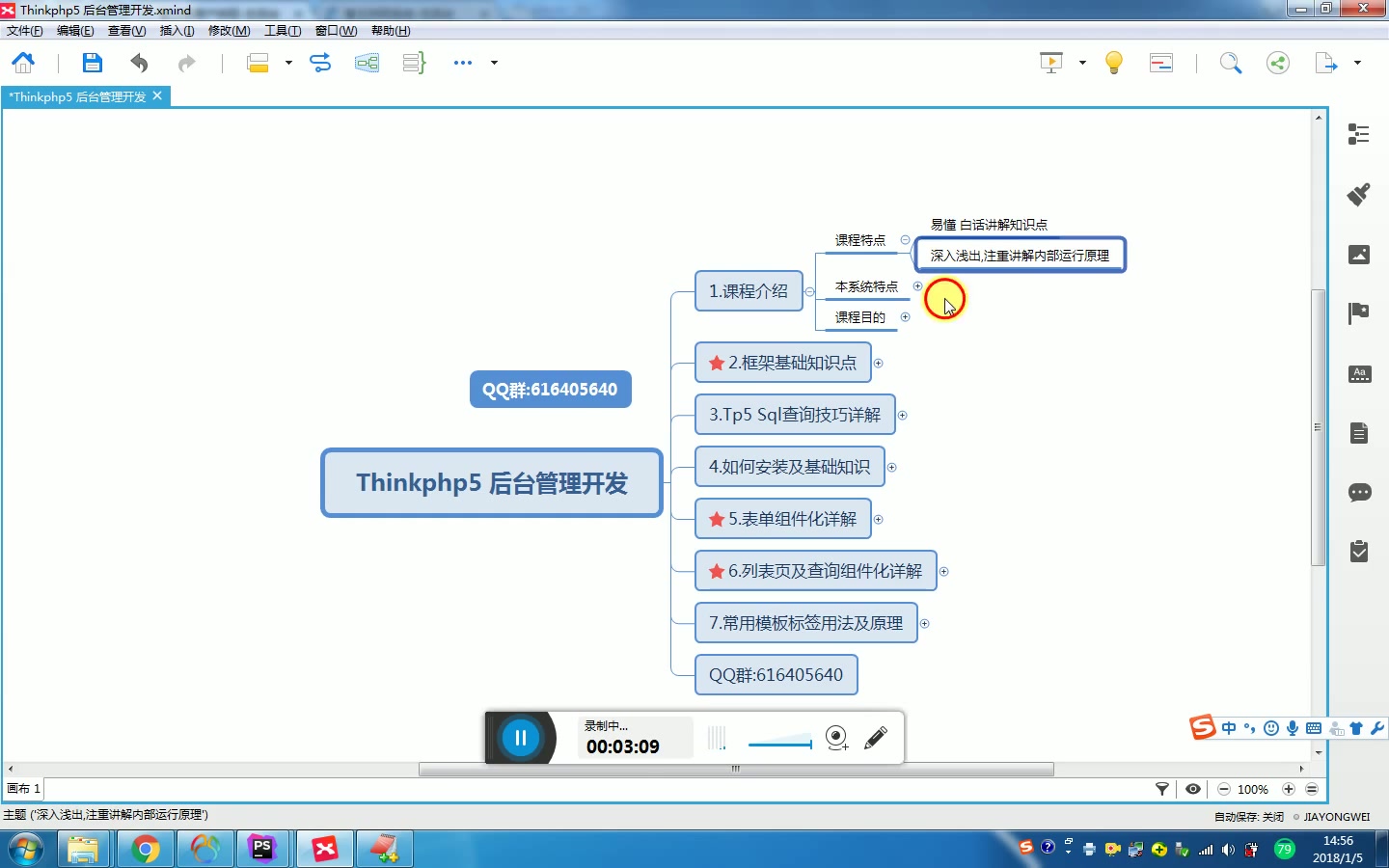Select the 易懂 白话讲解知识点 subtopic
The width and height of the screenshot is (1389, 868).
(x=989, y=225)
